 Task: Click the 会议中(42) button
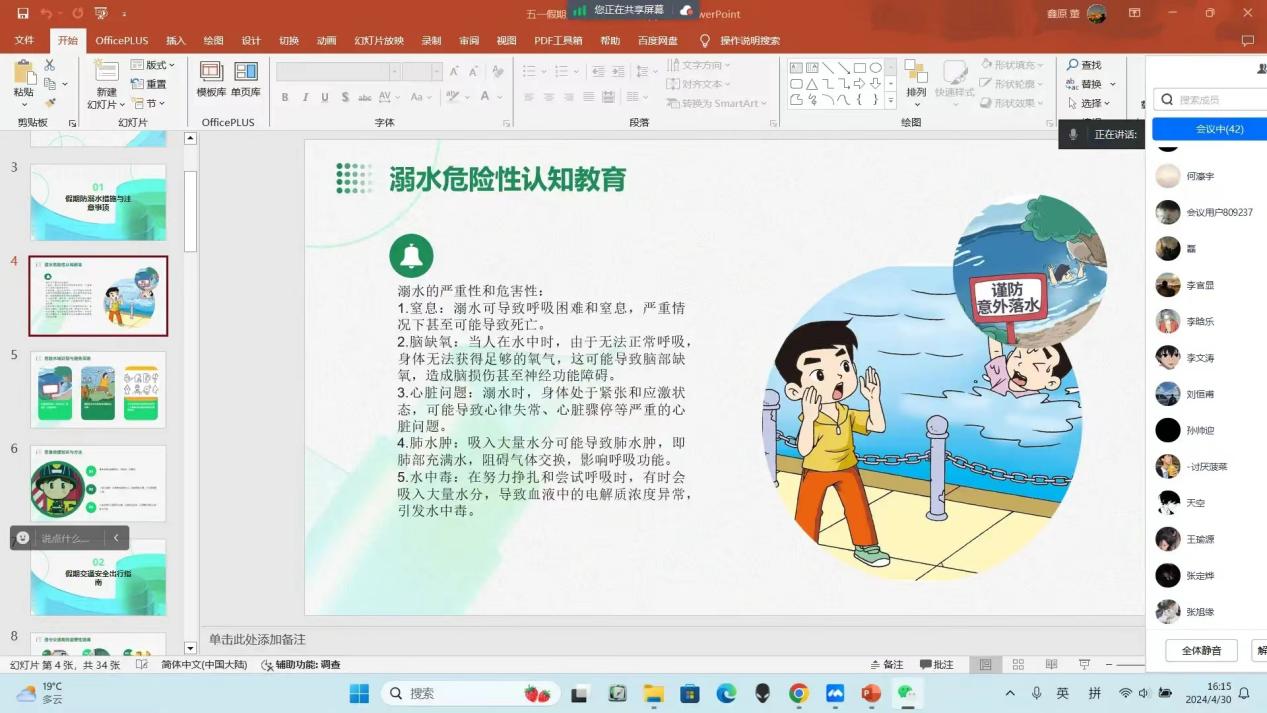click(1212, 129)
